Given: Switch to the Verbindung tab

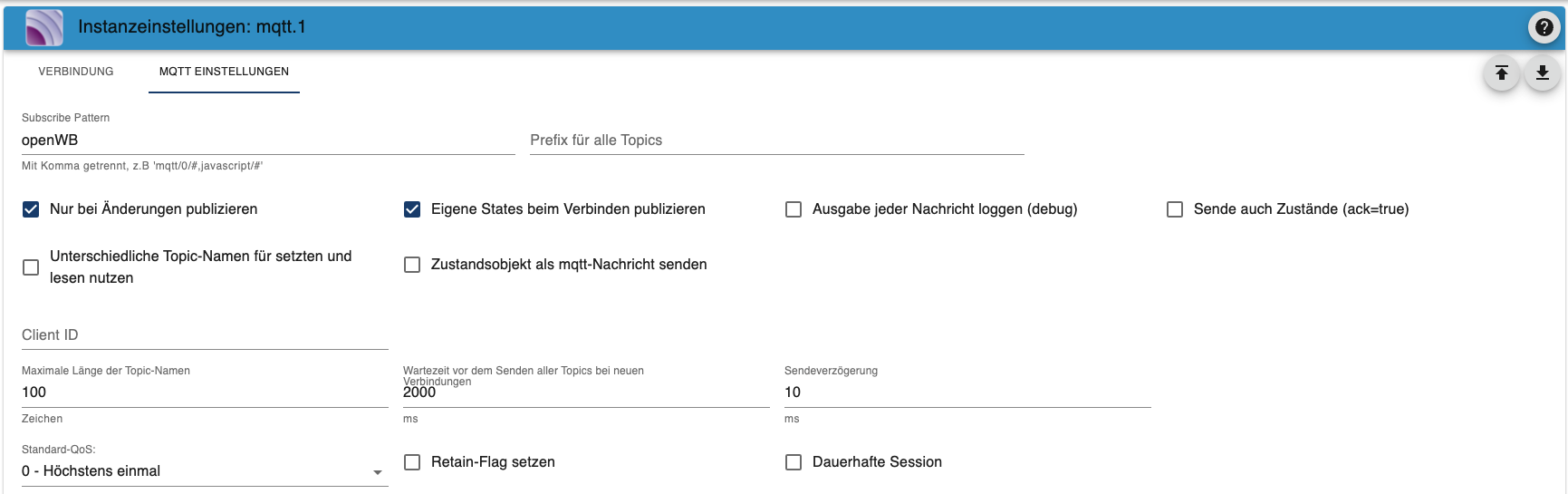Looking at the screenshot, I should (76, 72).
